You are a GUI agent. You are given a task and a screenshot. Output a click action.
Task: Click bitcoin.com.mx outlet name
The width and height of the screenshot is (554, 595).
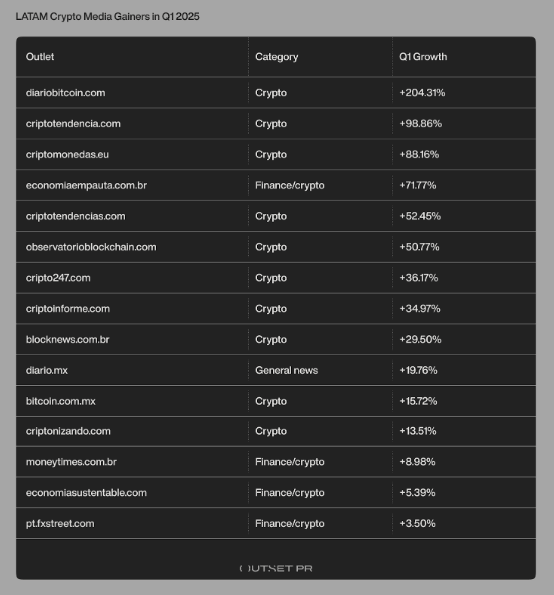tap(61, 401)
